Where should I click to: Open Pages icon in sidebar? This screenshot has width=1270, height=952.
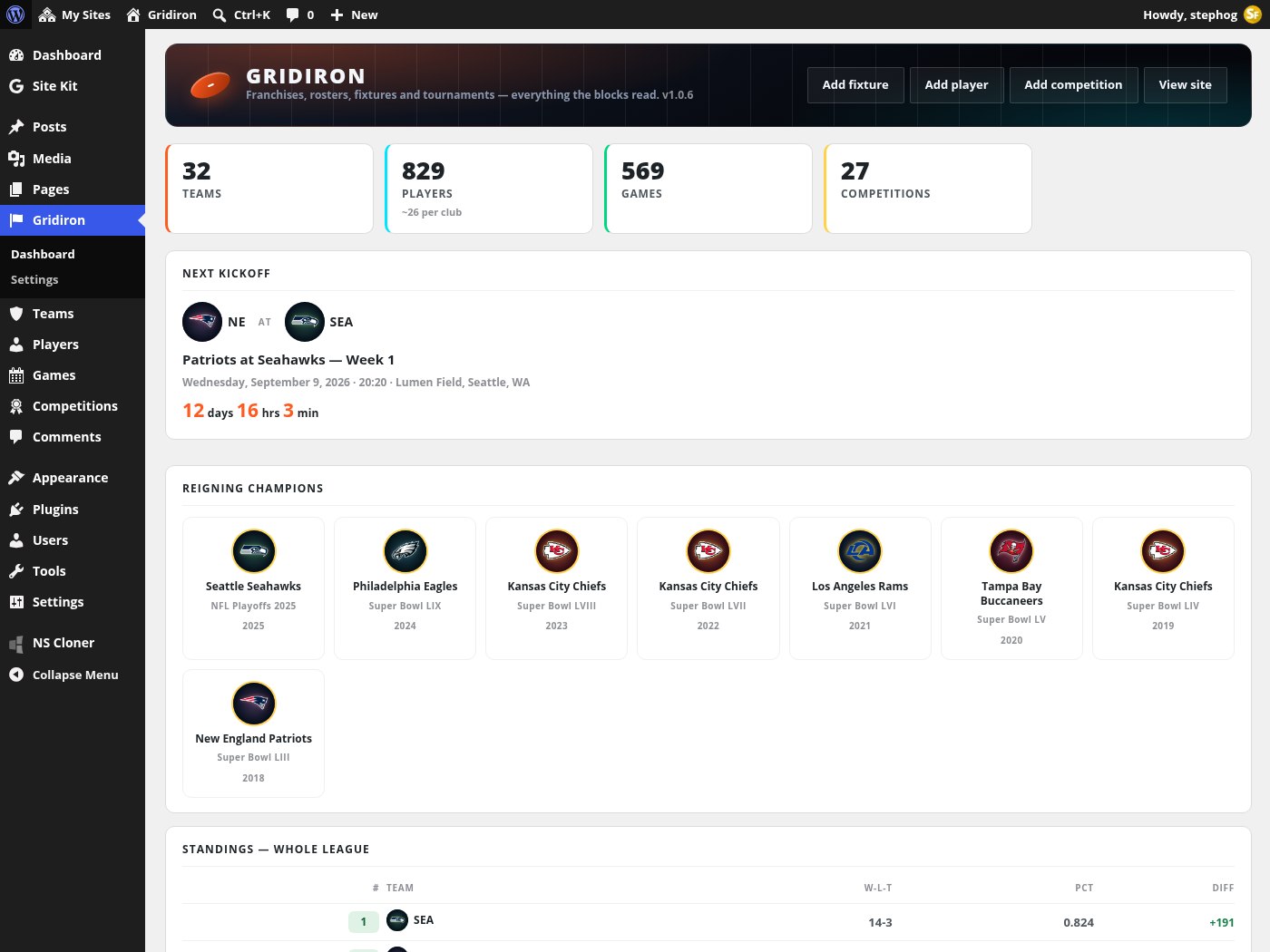pos(16,189)
